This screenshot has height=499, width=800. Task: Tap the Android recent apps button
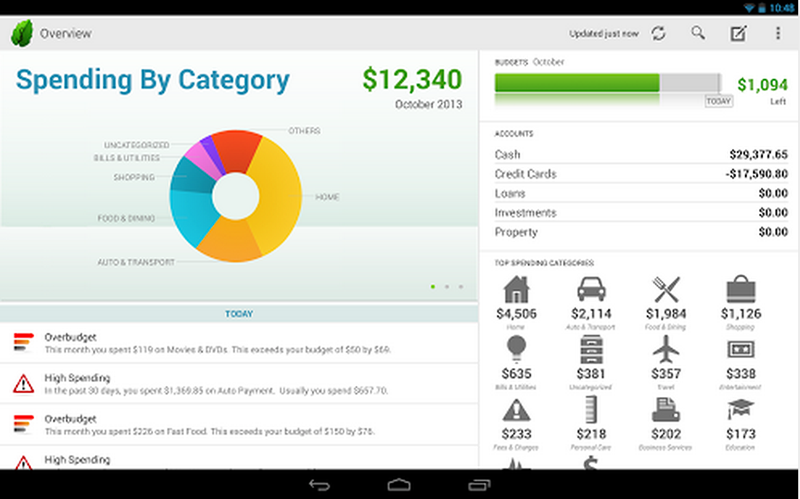[479, 485]
